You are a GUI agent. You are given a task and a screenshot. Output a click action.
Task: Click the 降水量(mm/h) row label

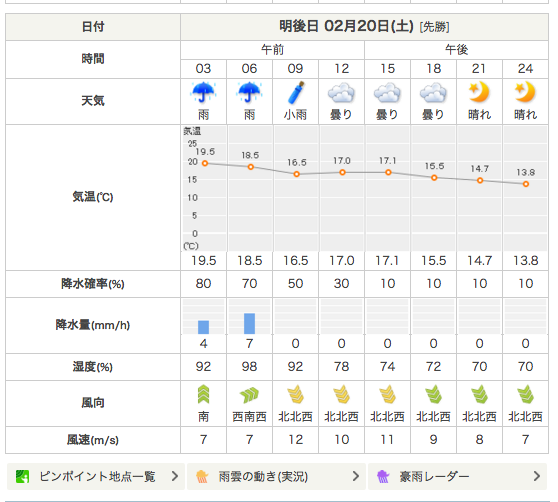(x=93, y=325)
